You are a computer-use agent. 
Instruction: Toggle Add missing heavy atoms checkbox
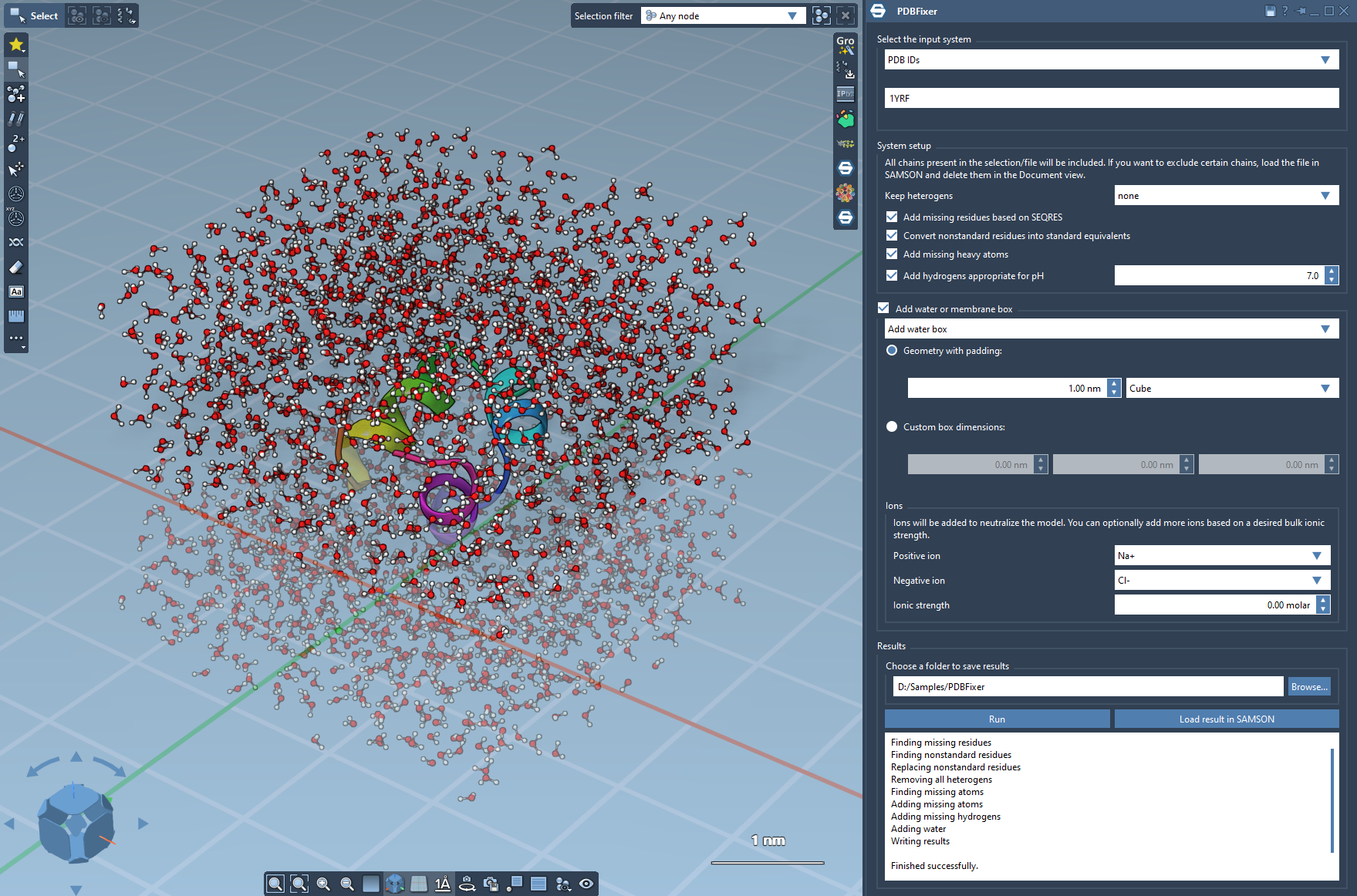[892, 254]
